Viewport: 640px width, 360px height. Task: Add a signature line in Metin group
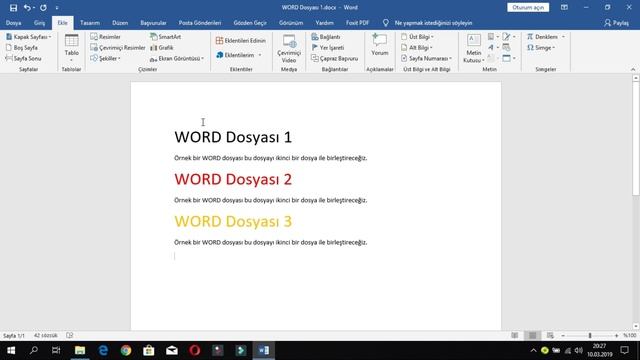509,37
